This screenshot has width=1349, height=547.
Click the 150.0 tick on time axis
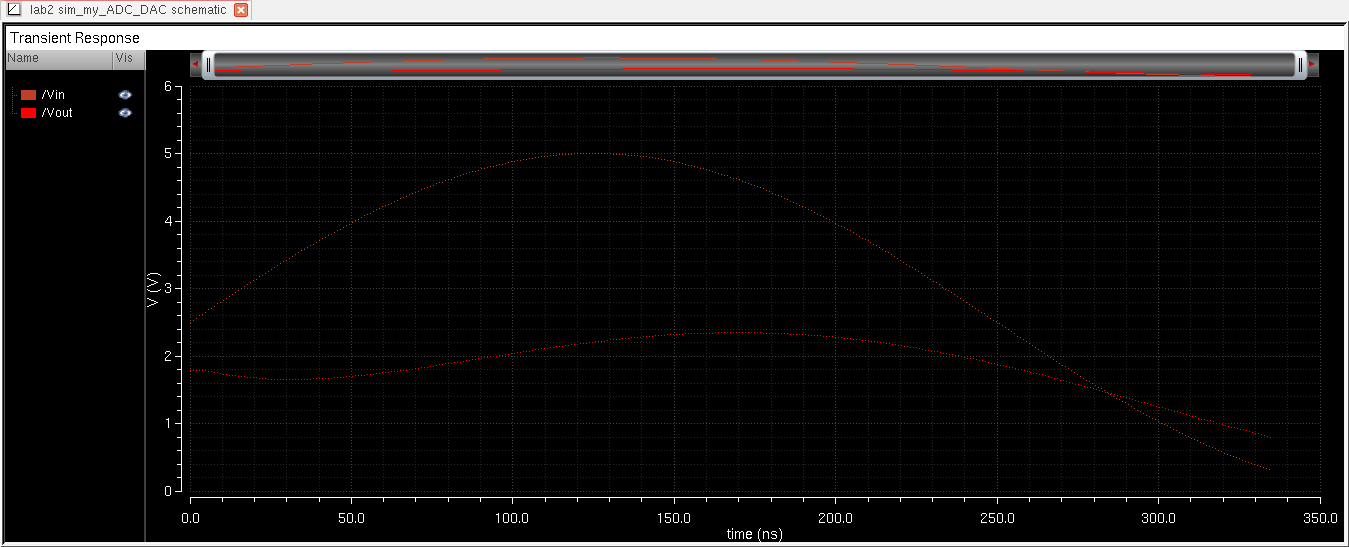tap(674, 518)
